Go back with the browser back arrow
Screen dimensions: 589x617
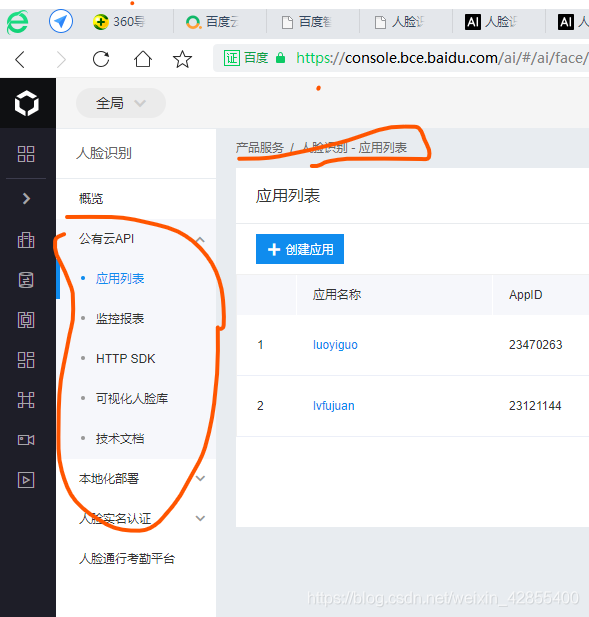[x=20, y=60]
